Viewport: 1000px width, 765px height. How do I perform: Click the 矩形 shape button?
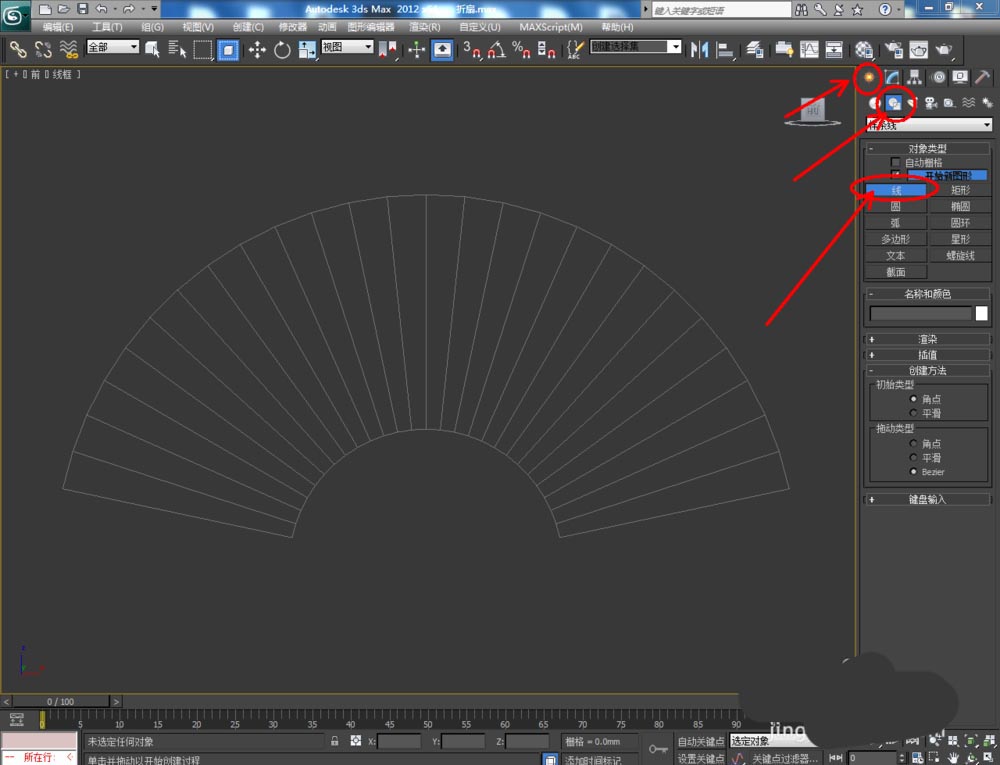click(x=960, y=190)
